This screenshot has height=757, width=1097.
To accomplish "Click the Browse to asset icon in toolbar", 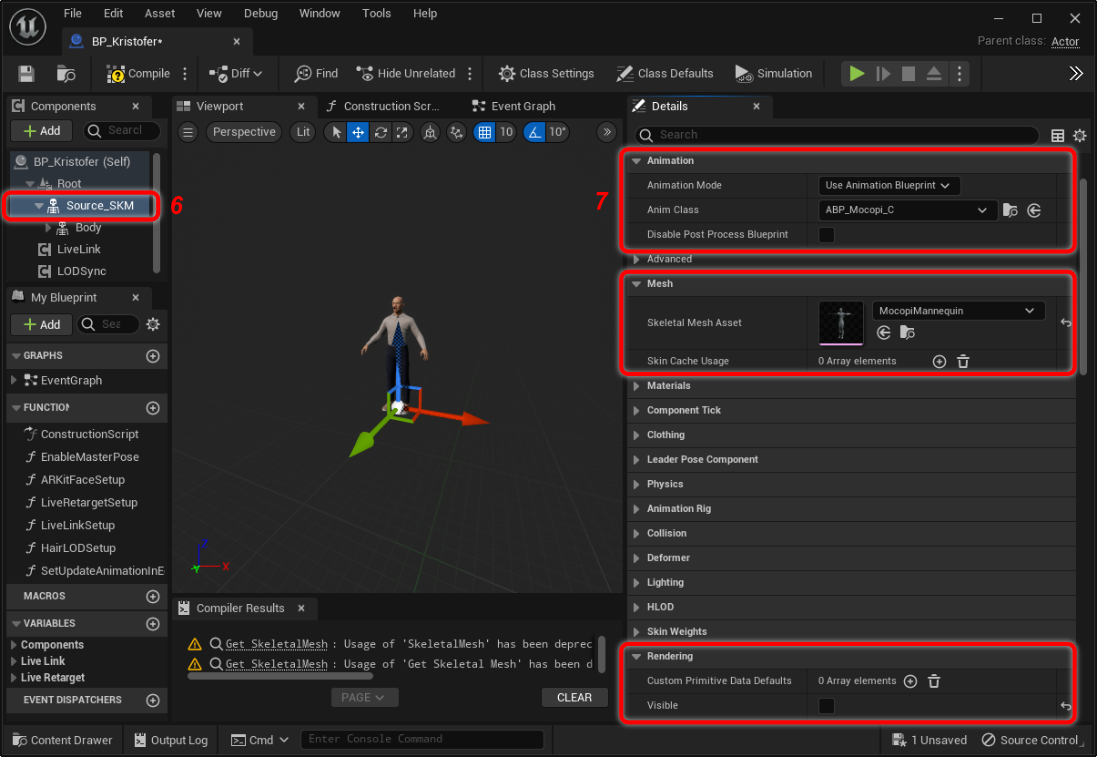I will click(x=66, y=74).
